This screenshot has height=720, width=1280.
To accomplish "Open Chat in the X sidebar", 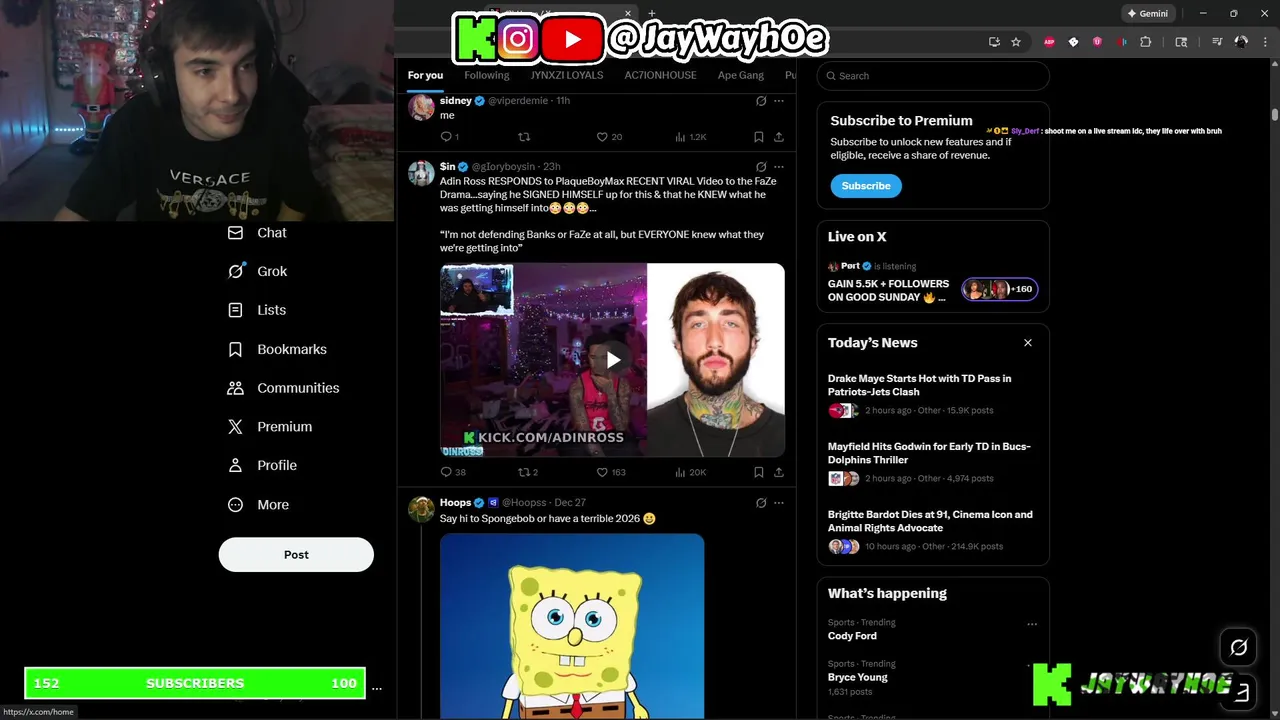I will click(257, 233).
